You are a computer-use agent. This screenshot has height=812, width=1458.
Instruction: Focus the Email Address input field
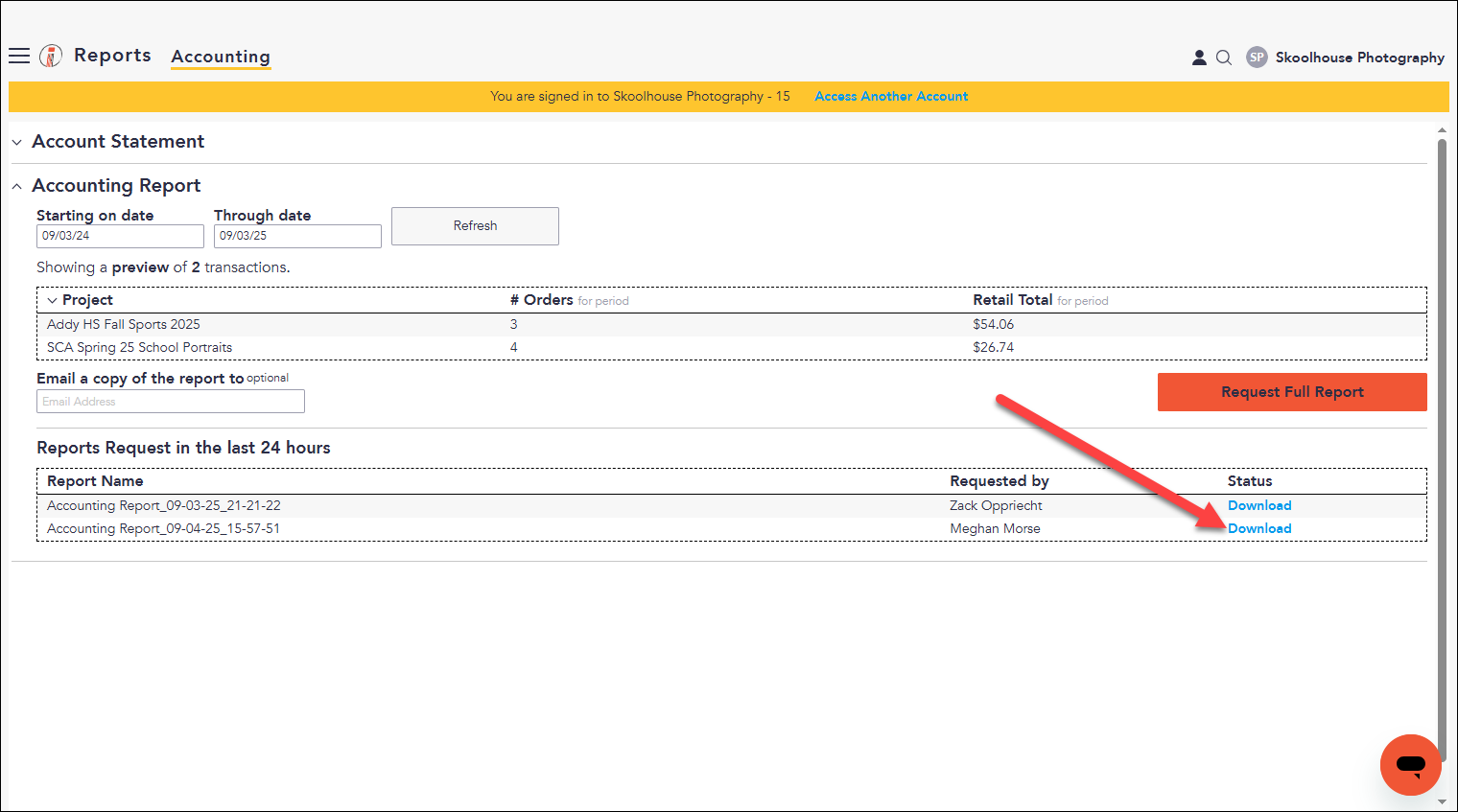point(171,402)
